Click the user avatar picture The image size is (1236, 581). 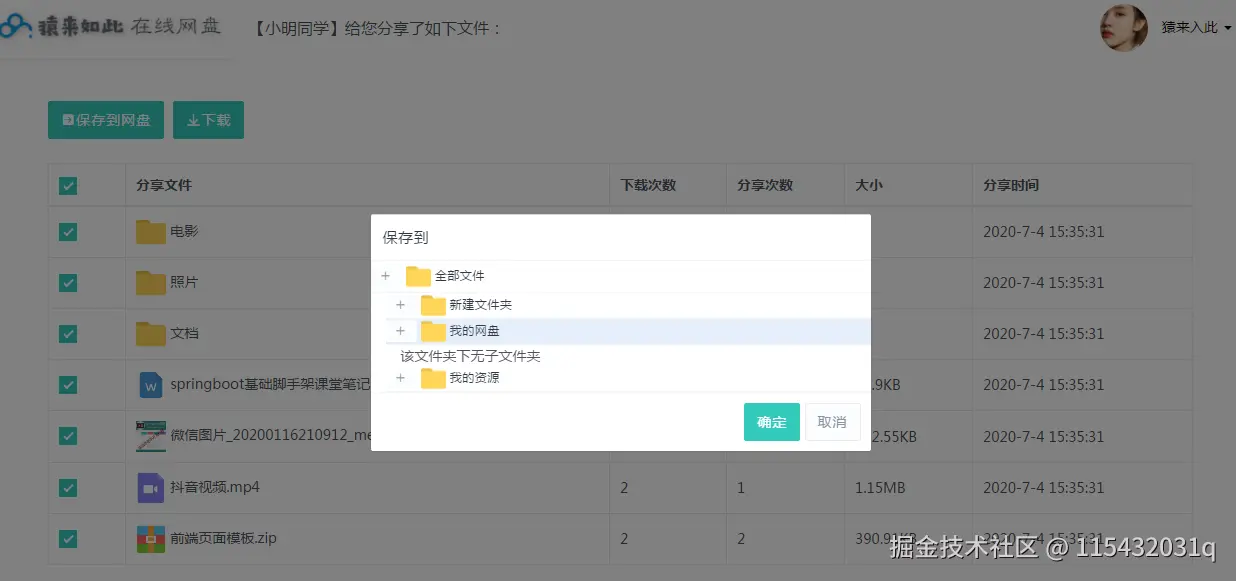[x=1124, y=28]
